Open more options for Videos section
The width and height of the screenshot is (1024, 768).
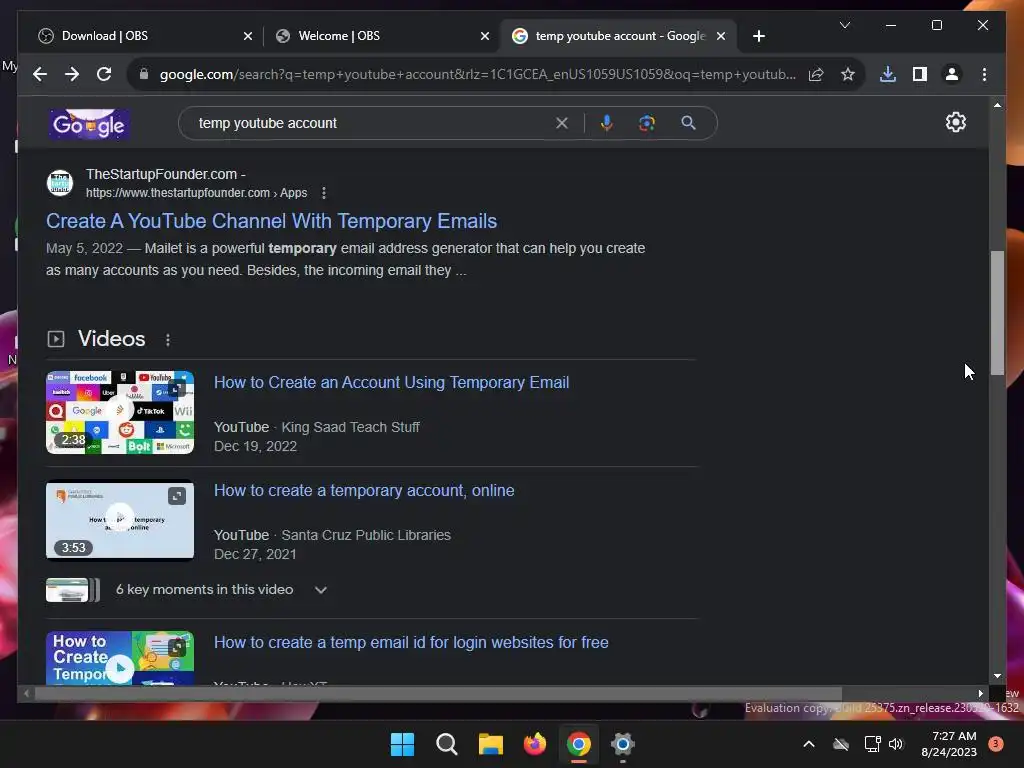(x=168, y=340)
